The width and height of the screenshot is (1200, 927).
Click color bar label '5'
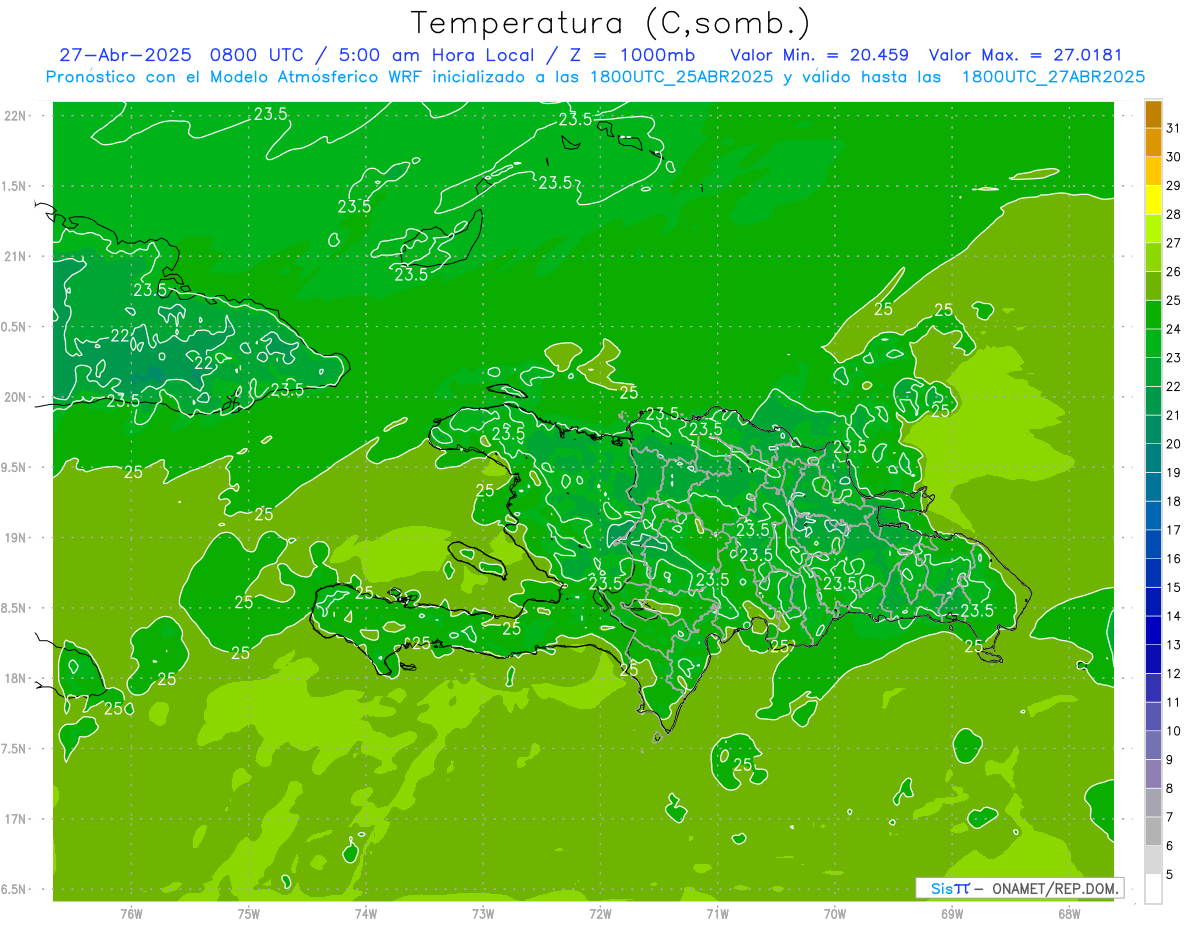(x=1171, y=875)
